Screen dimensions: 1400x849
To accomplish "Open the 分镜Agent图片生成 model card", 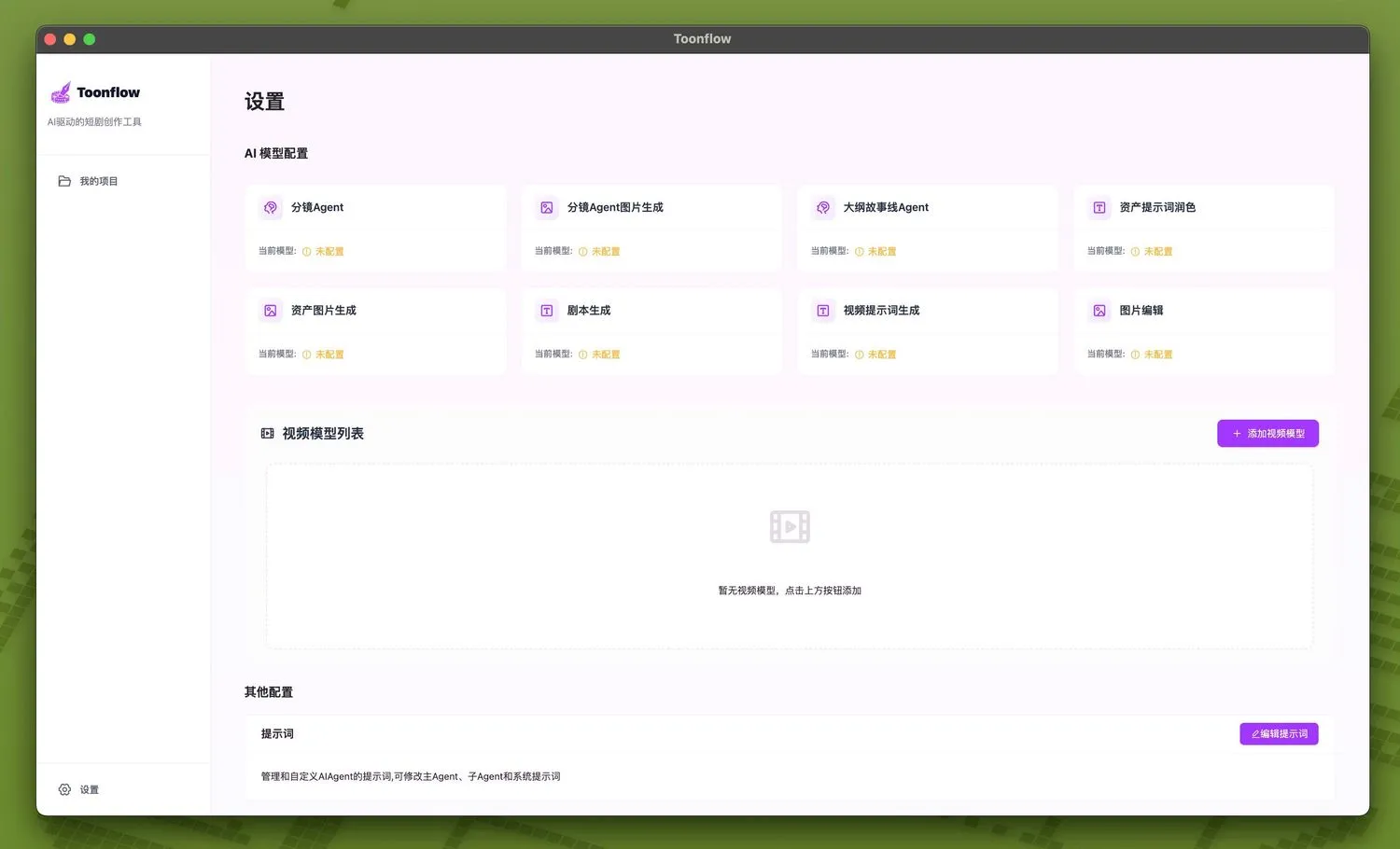I will click(x=651, y=229).
